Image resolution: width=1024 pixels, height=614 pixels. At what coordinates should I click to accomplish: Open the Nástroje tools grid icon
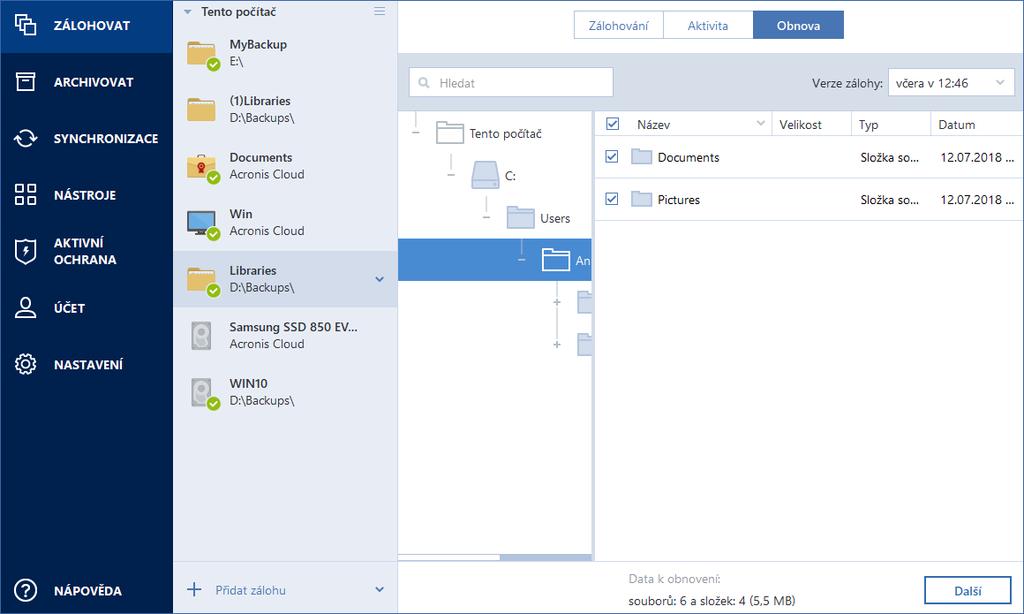click(25, 195)
